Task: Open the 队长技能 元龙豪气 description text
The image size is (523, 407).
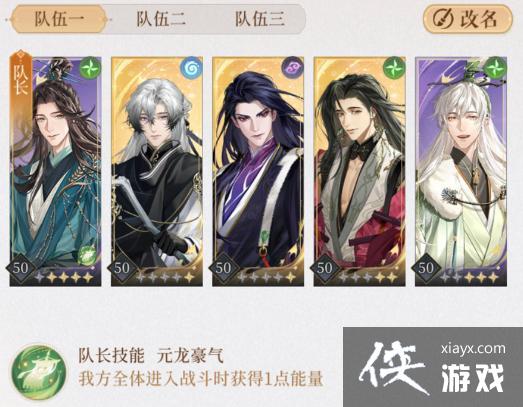Action: (x=201, y=367)
